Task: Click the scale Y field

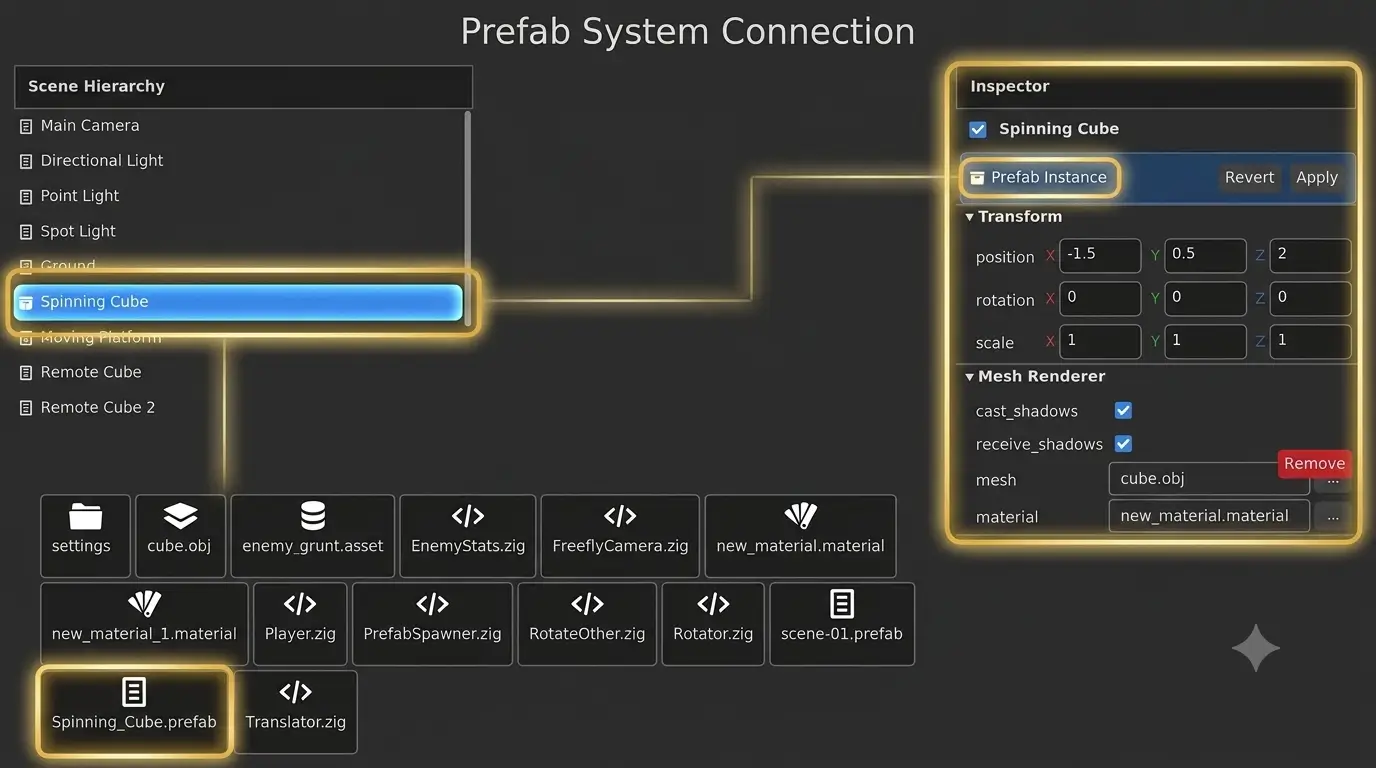Action: pyautogui.click(x=1205, y=341)
